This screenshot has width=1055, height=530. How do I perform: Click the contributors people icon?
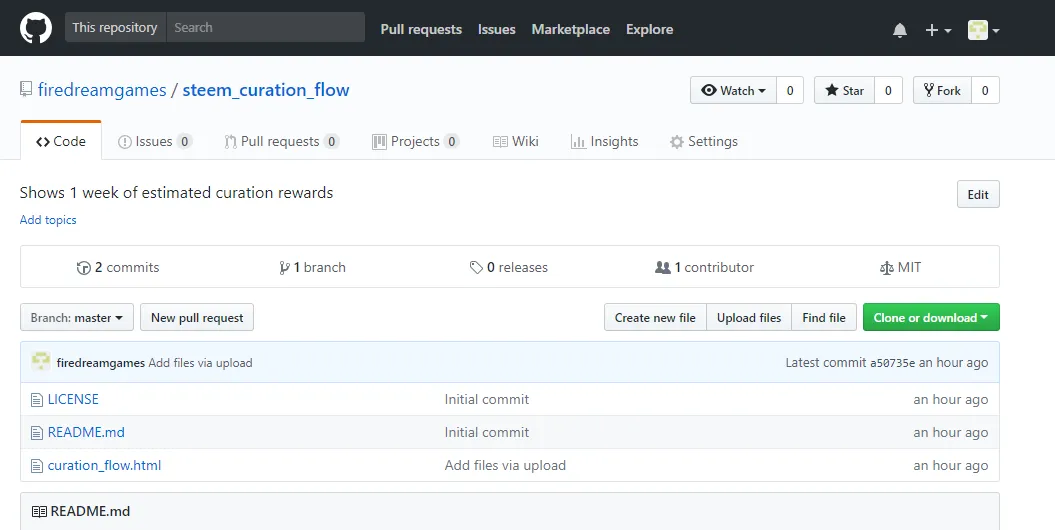663,267
